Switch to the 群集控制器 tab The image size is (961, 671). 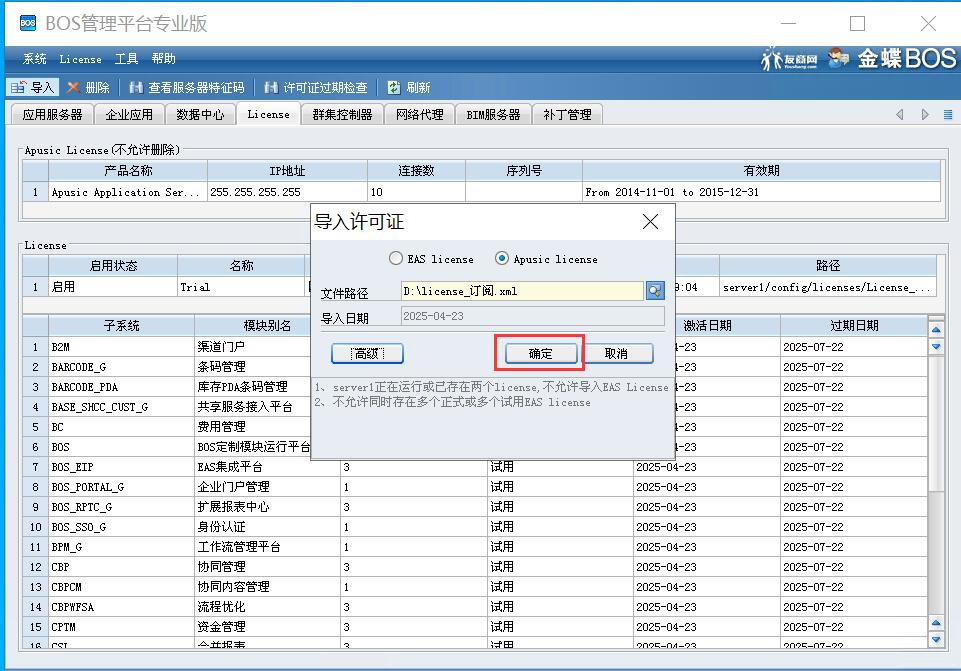click(342, 115)
